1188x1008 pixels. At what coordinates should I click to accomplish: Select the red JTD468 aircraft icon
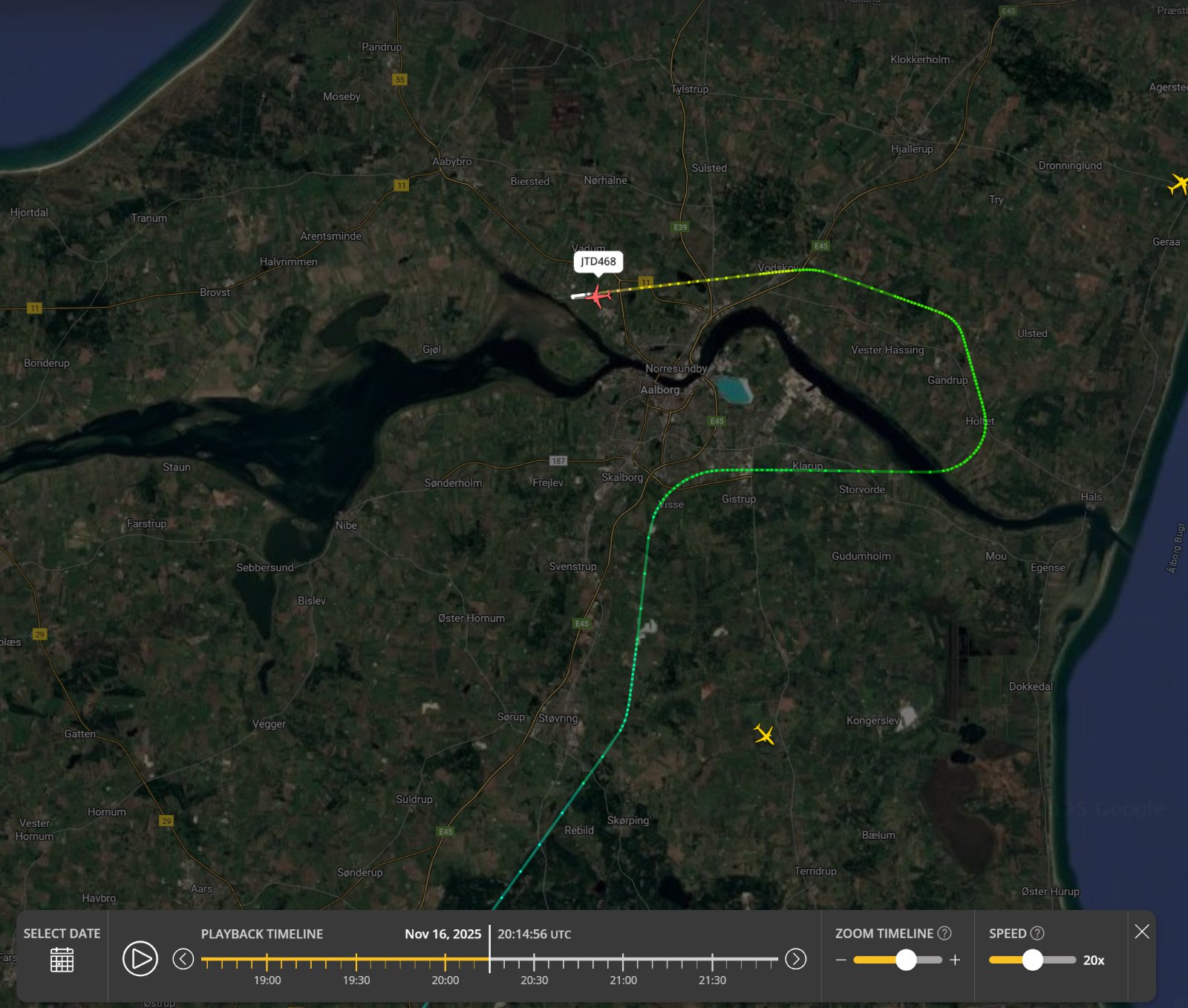(x=598, y=296)
